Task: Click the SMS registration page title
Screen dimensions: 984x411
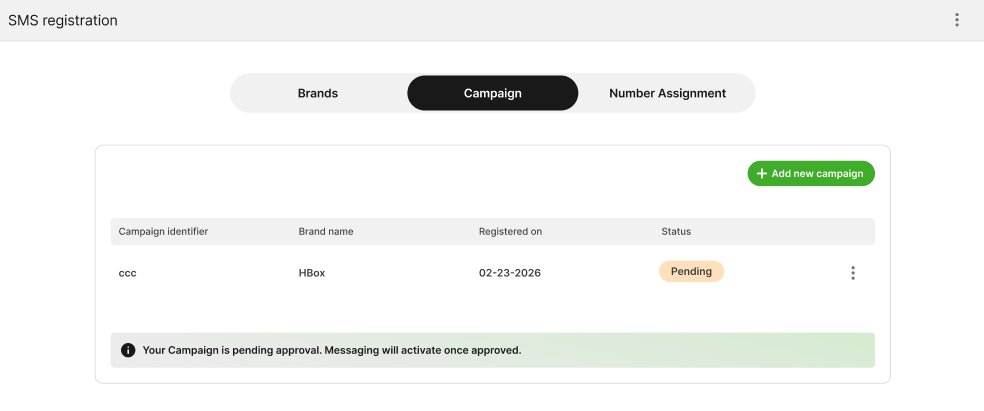Action: tap(63, 20)
